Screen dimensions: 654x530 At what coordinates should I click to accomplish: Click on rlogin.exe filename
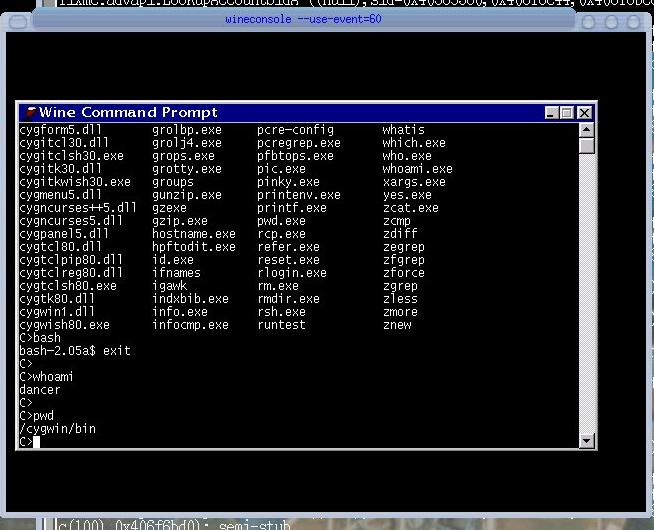coord(292,273)
